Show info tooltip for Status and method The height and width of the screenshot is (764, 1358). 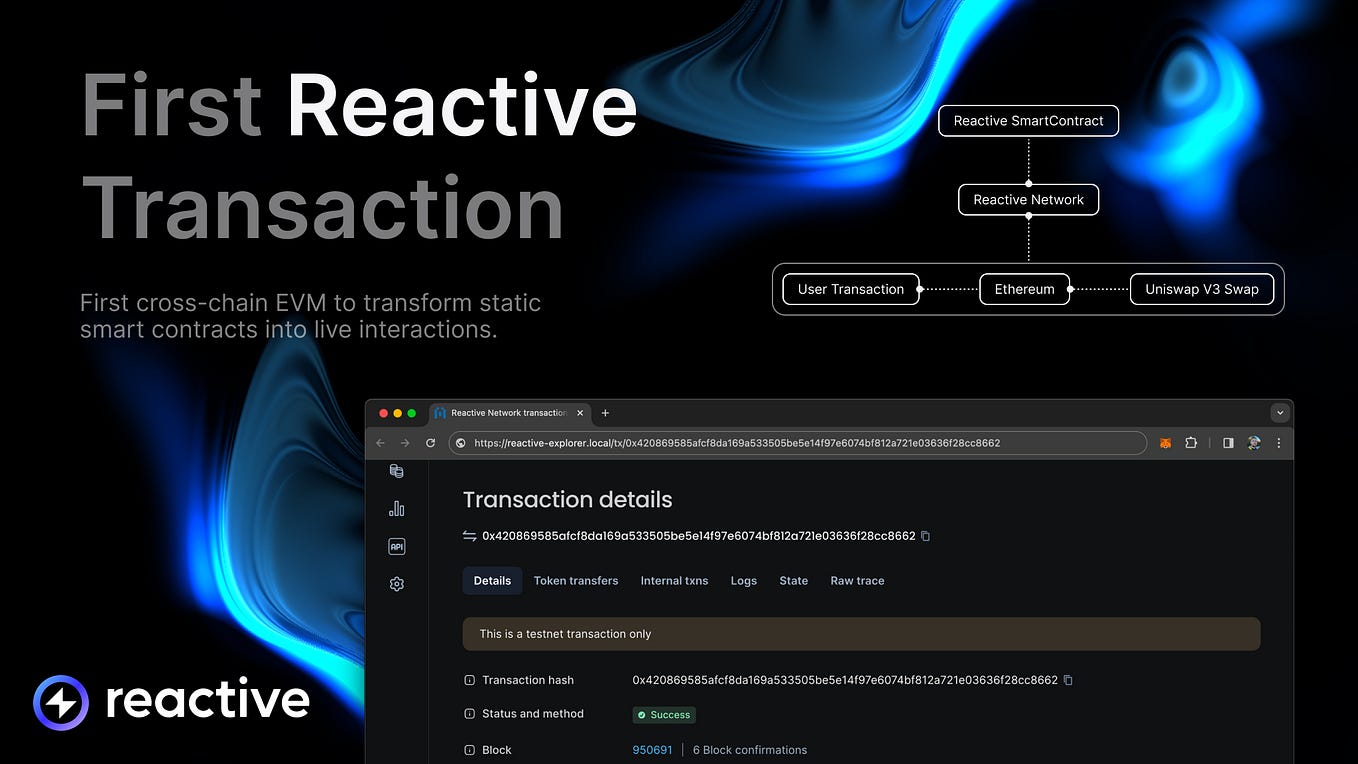coord(470,714)
